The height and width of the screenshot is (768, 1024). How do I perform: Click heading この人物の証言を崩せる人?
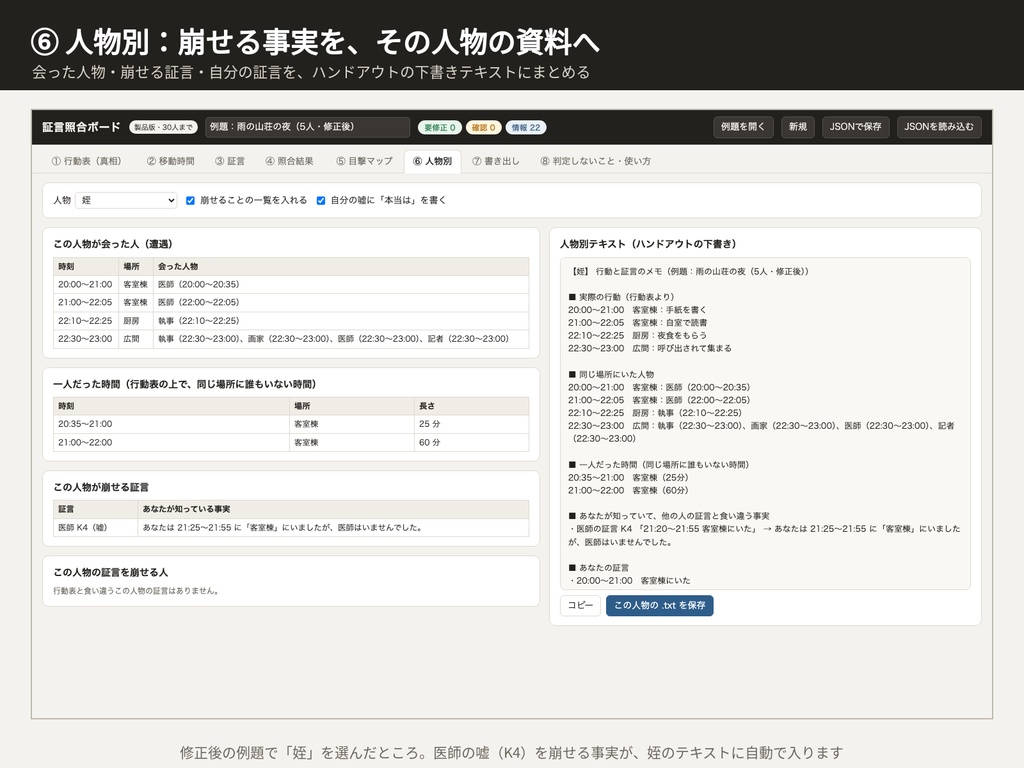point(110,572)
